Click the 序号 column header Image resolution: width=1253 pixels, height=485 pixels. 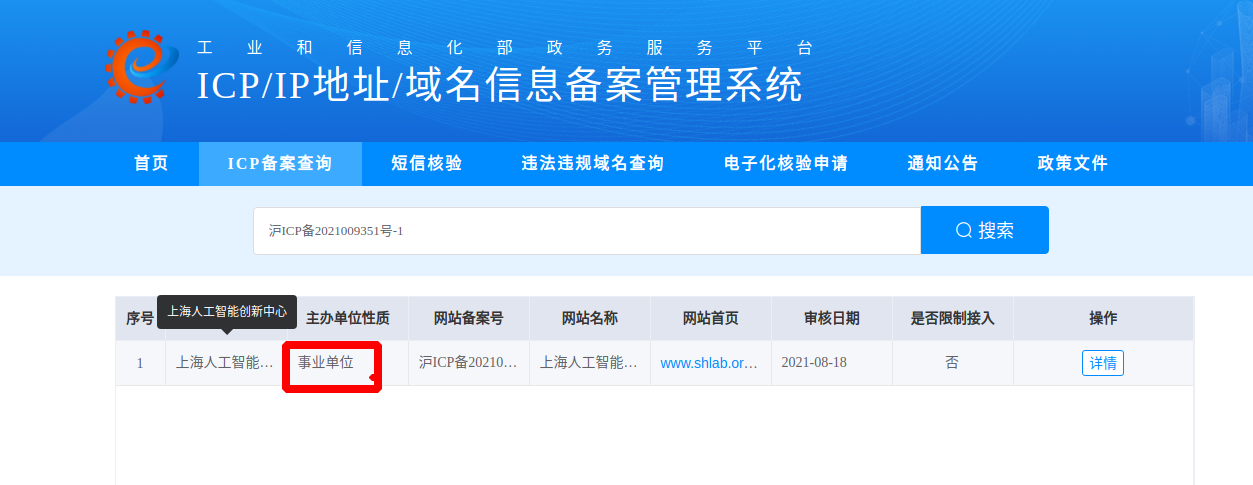(x=140, y=318)
